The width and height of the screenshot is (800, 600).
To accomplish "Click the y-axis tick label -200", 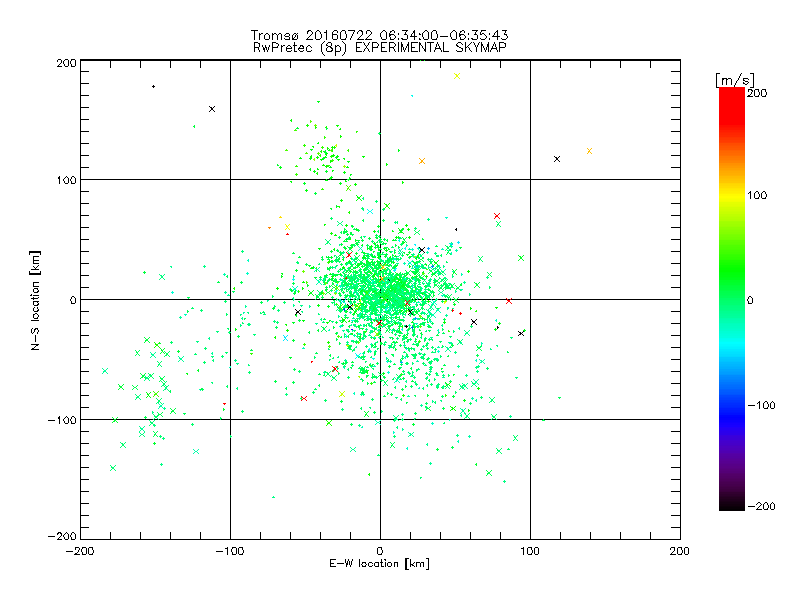I will tap(62, 536).
